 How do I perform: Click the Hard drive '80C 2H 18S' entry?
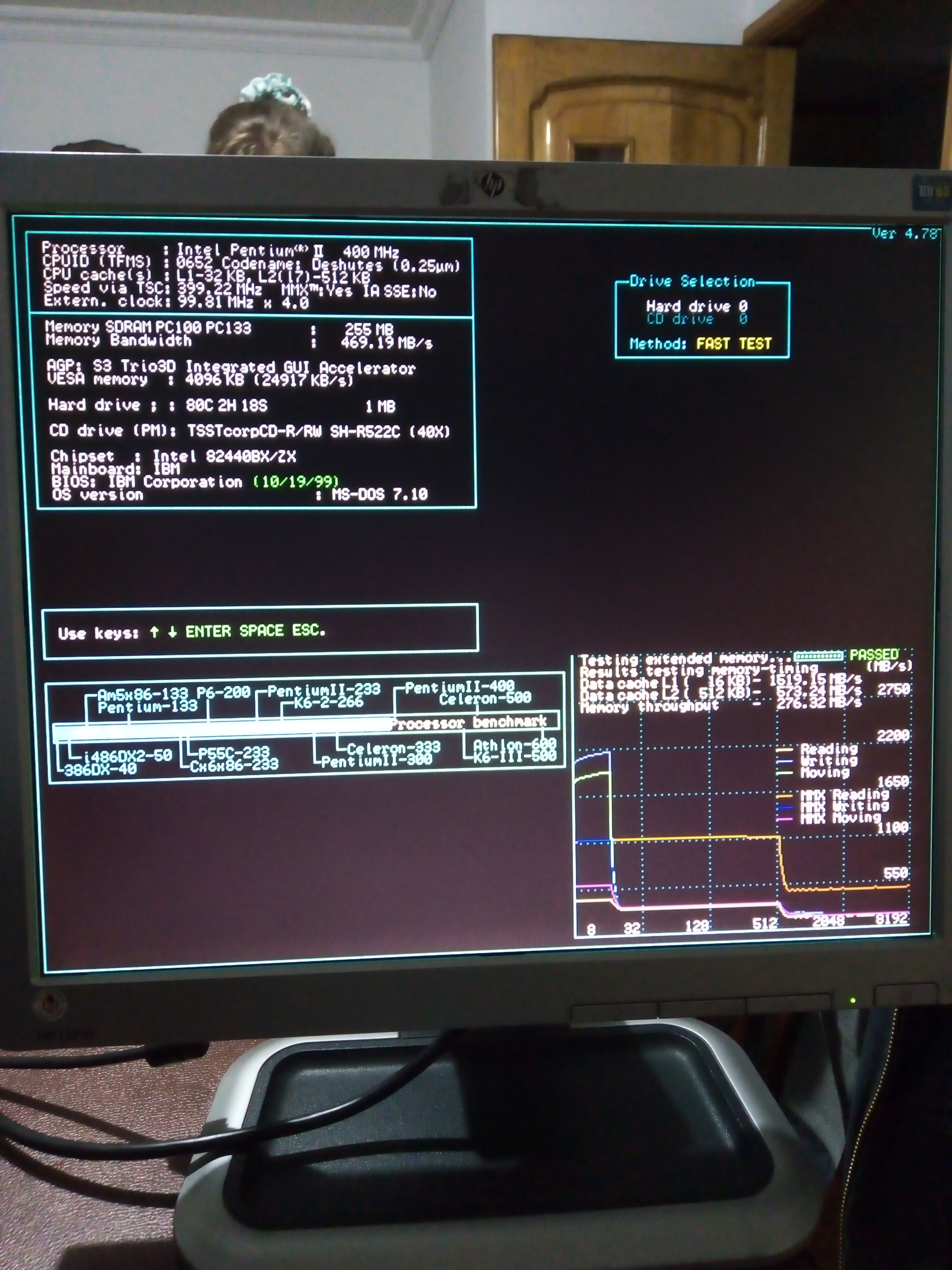point(226,405)
